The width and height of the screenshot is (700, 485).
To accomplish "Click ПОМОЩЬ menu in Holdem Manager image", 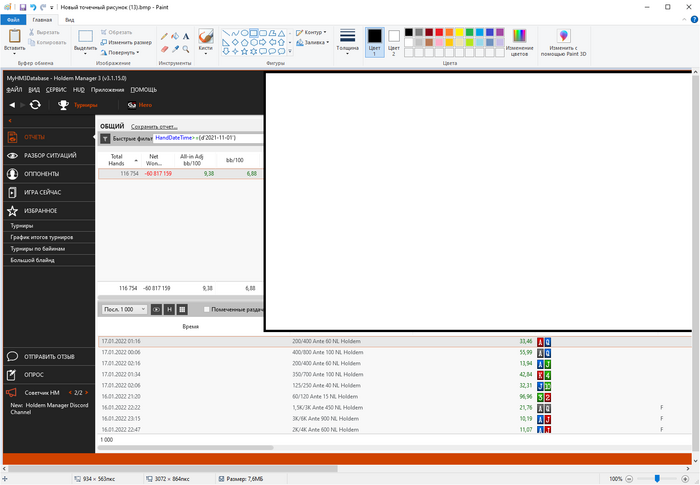I will (143, 90).
